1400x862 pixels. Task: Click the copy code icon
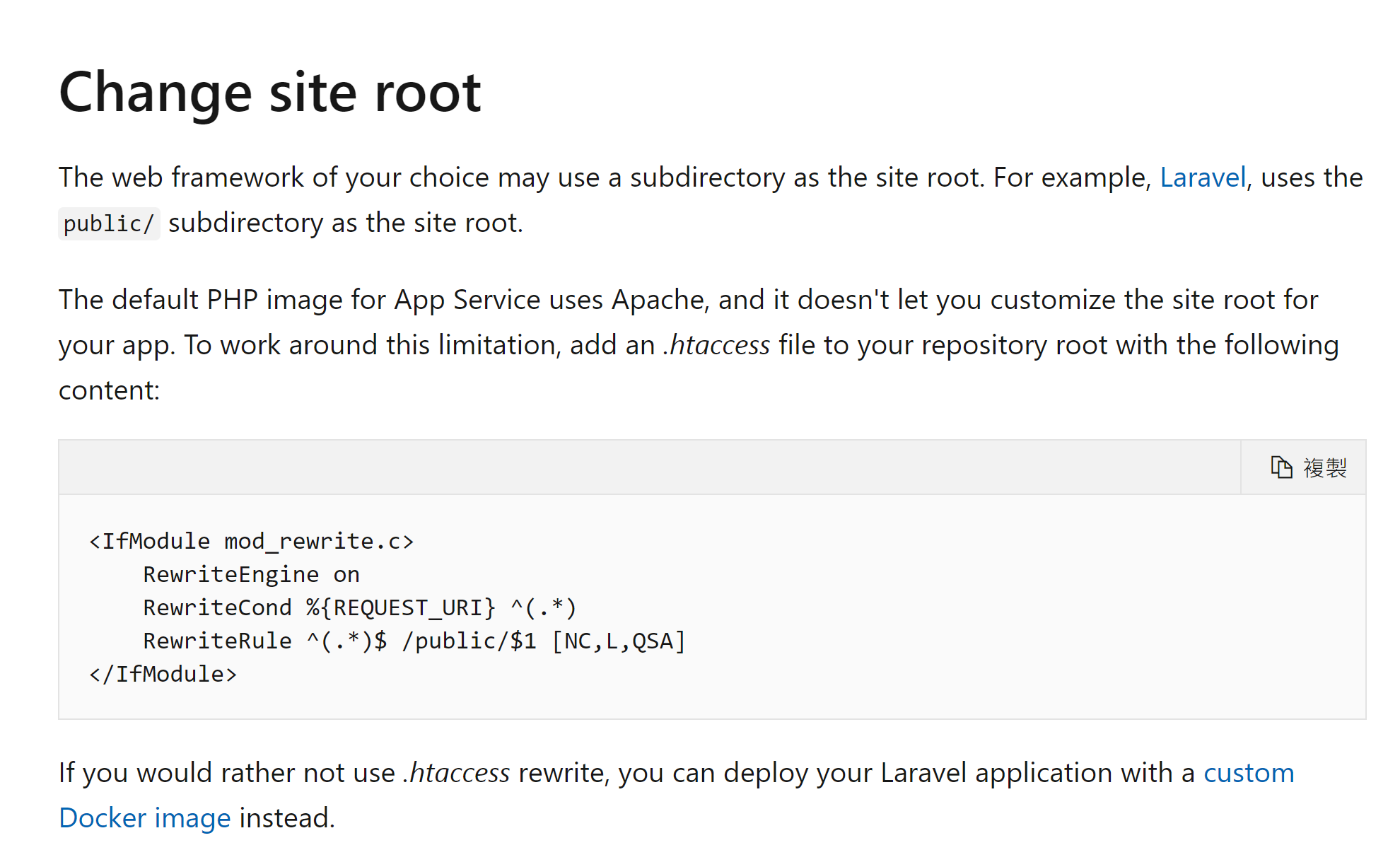coord(1281,467)
